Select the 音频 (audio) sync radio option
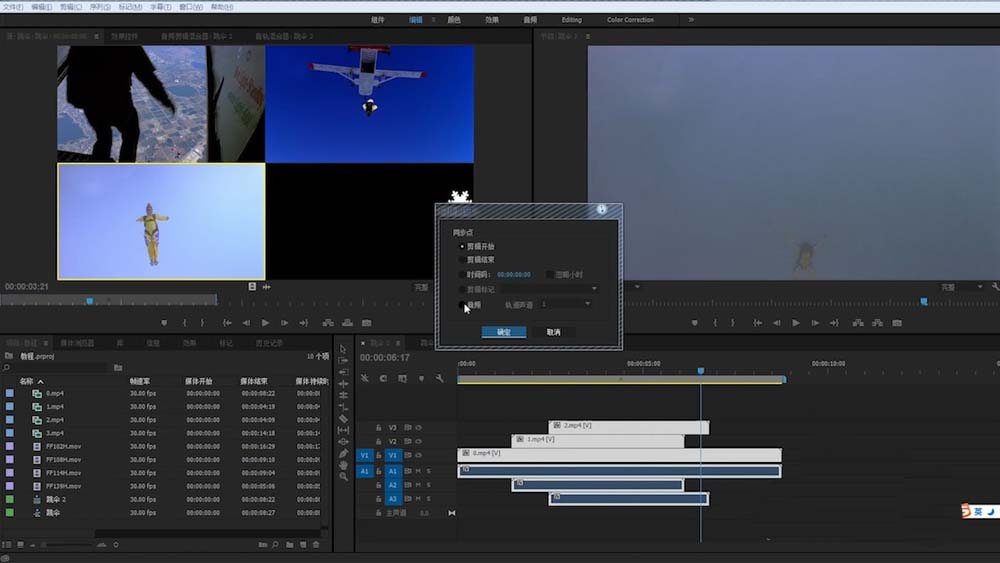The image size is (1000, 563). (x=462, y=304)
